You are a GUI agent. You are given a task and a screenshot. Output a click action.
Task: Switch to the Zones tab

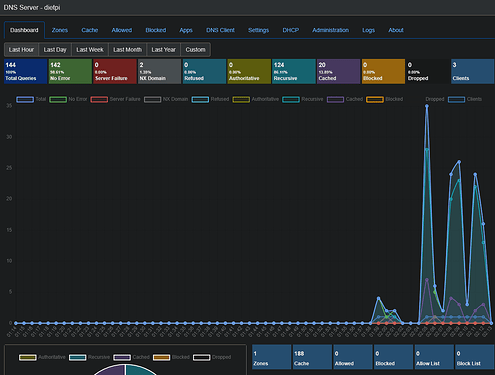60,30
